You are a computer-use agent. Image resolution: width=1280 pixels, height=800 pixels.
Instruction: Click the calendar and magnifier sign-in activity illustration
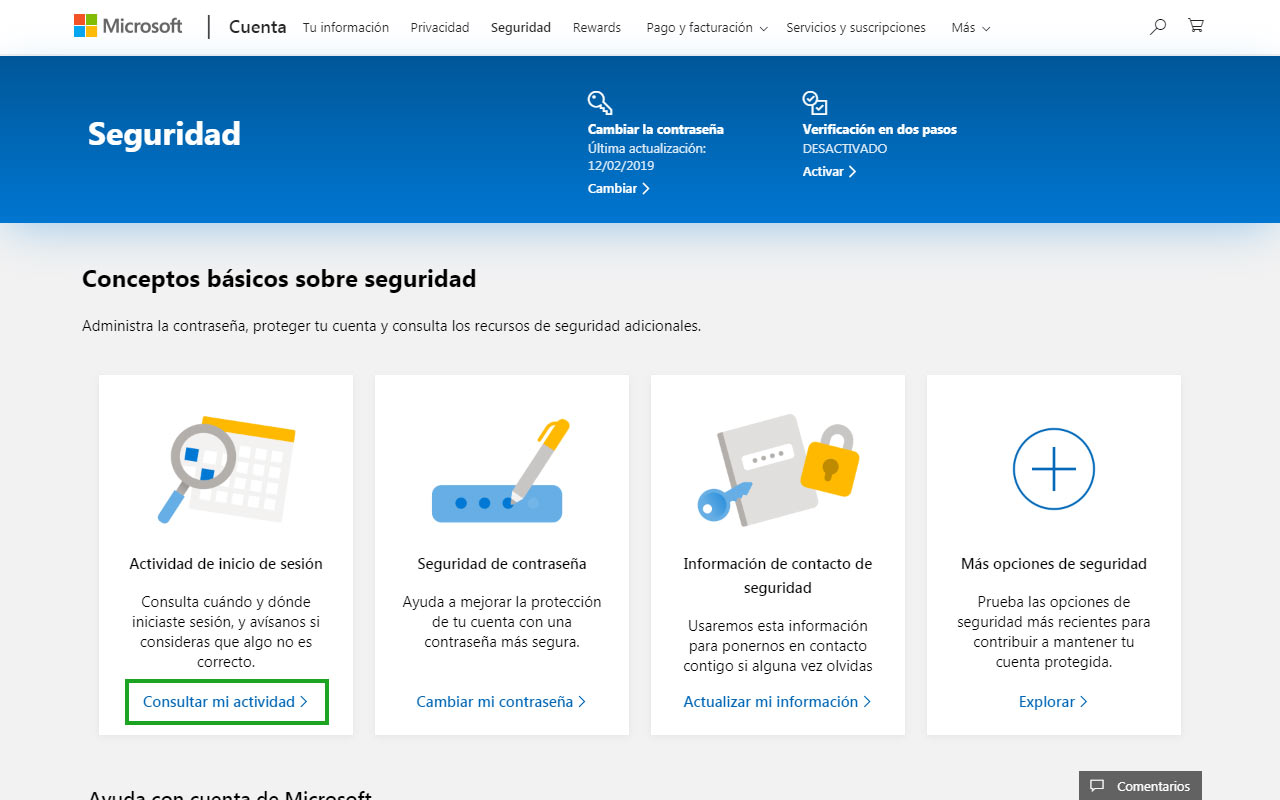click(x=226, y=470)
